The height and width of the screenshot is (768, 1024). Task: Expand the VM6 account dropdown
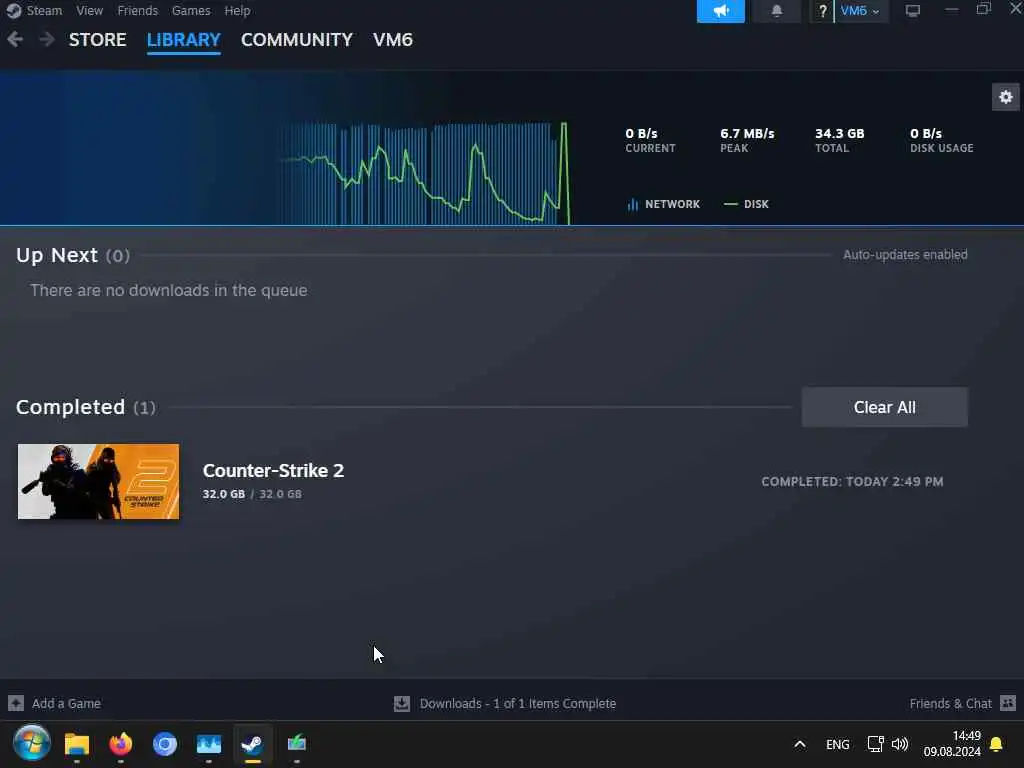[861, 11]
